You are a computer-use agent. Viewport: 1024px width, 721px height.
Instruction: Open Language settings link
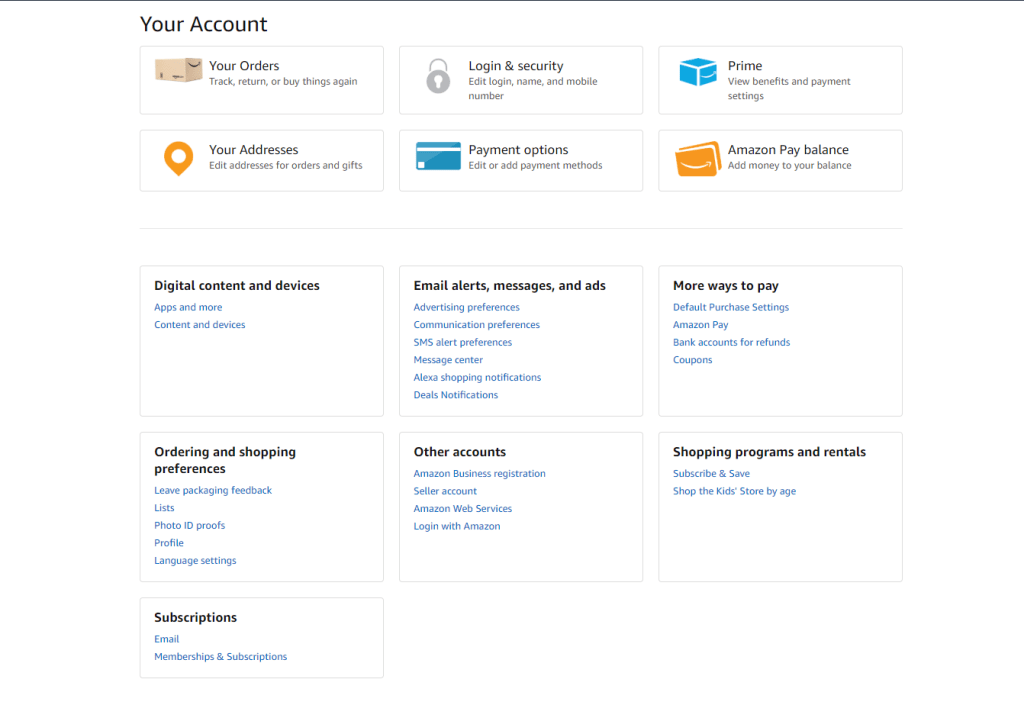pos(195,561)
